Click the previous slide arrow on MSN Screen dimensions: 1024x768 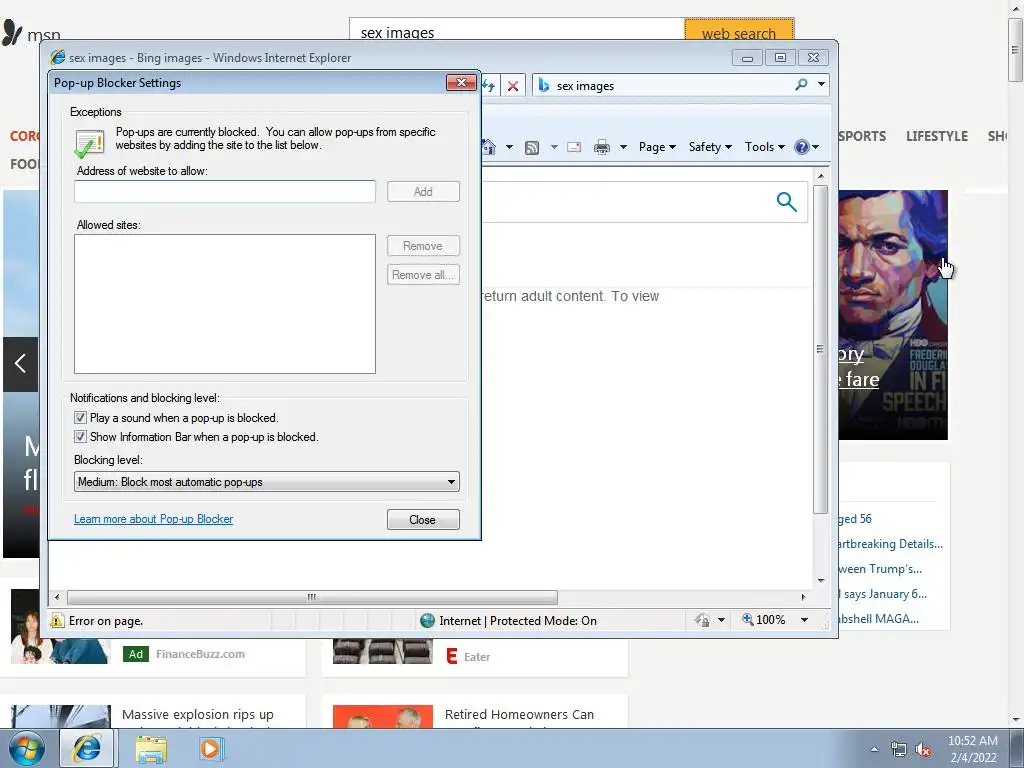click(x=20, y=364)
